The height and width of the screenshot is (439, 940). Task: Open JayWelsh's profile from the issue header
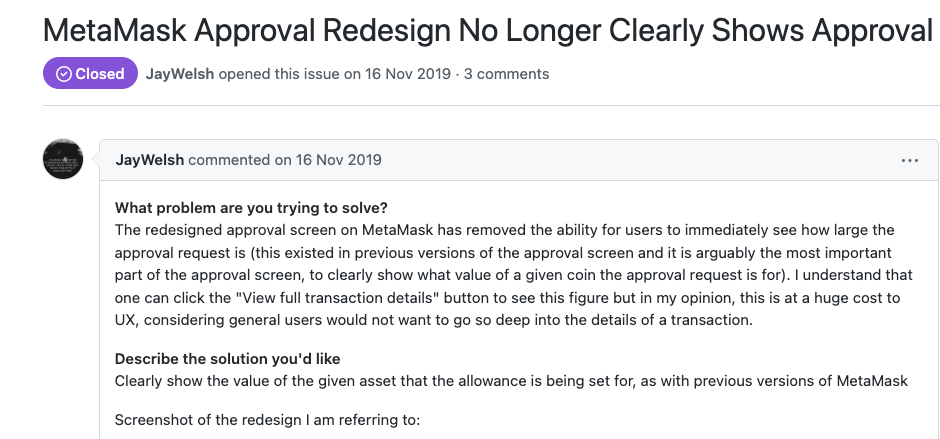[x=179, y=74]
